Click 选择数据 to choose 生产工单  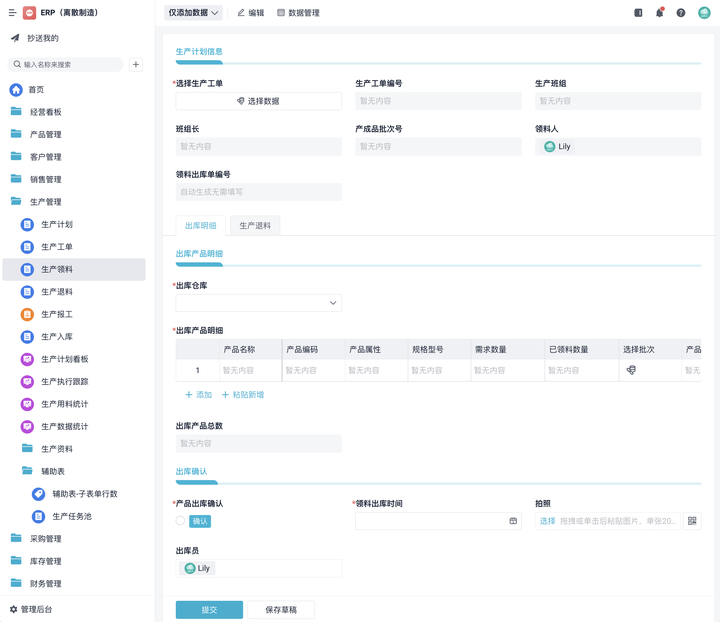(258, 101)
